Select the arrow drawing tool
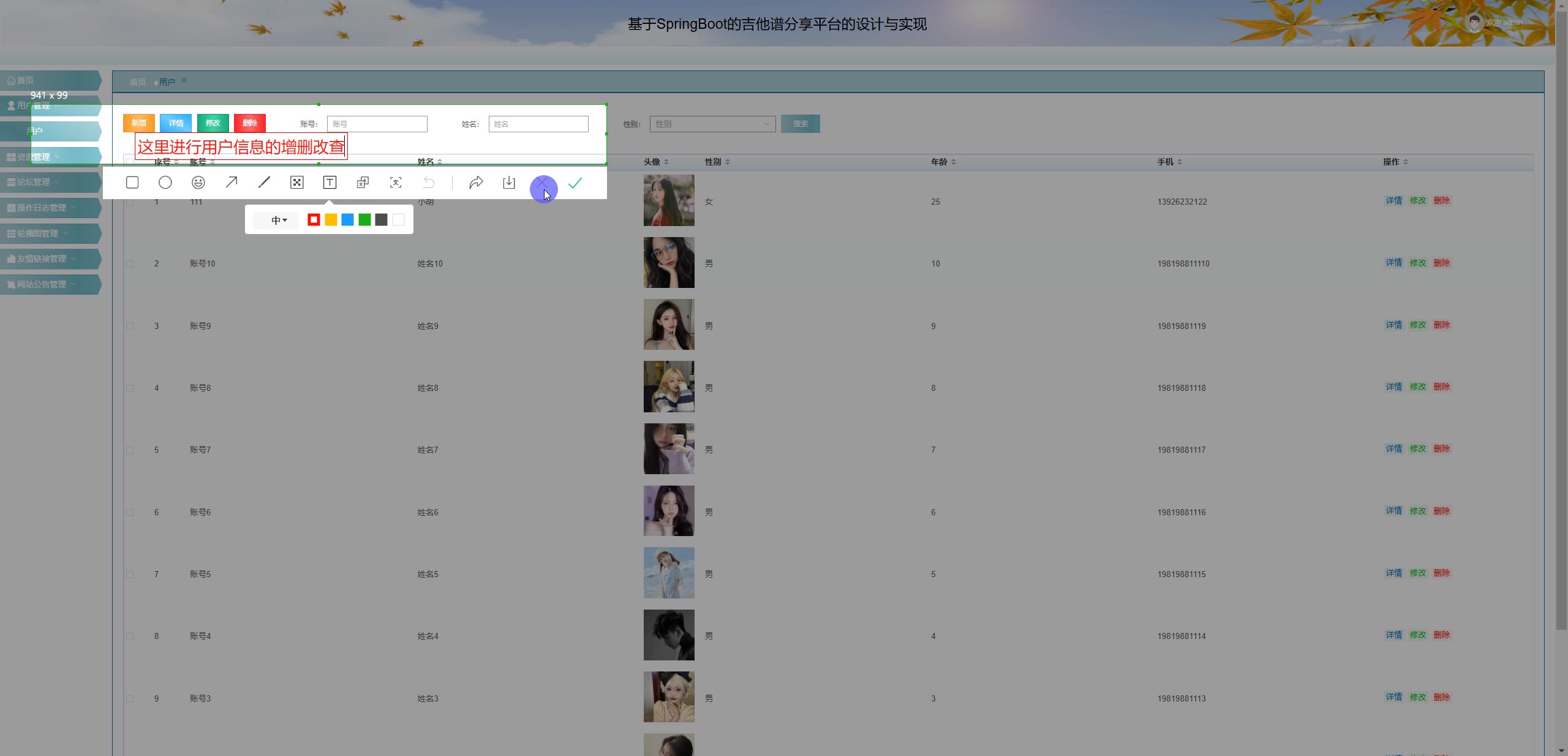 coord(232,183)
